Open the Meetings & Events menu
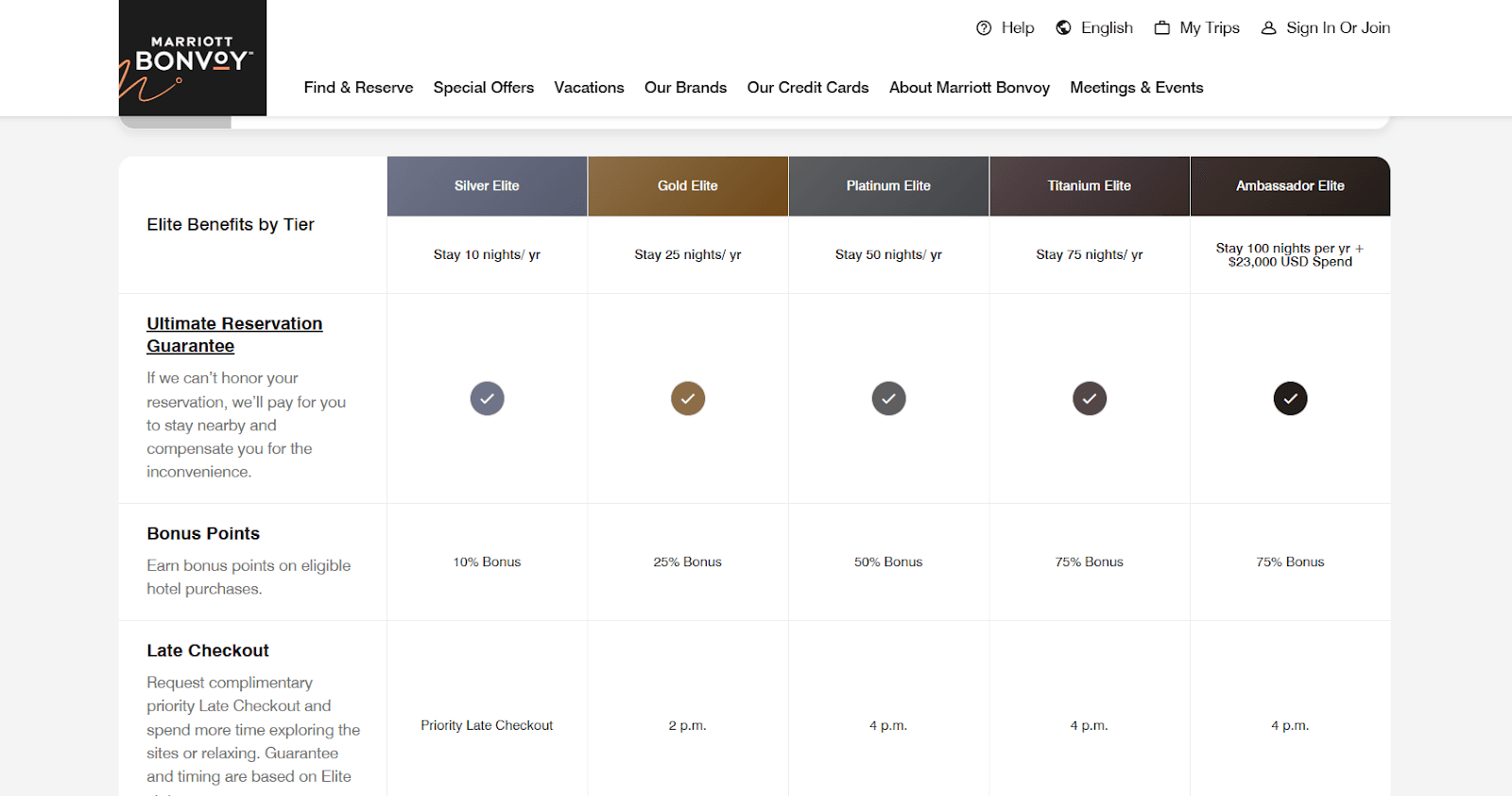The height and width of the screenshot is (796, 1512). pyautogui.click(x=1137, y=88)
